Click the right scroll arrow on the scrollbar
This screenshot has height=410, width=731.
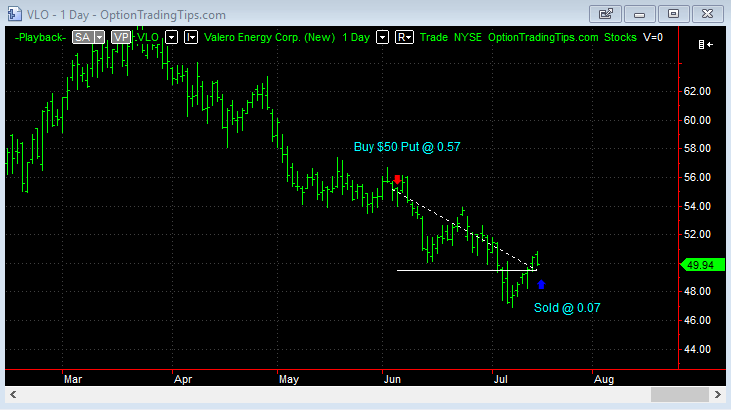point(718,395)
